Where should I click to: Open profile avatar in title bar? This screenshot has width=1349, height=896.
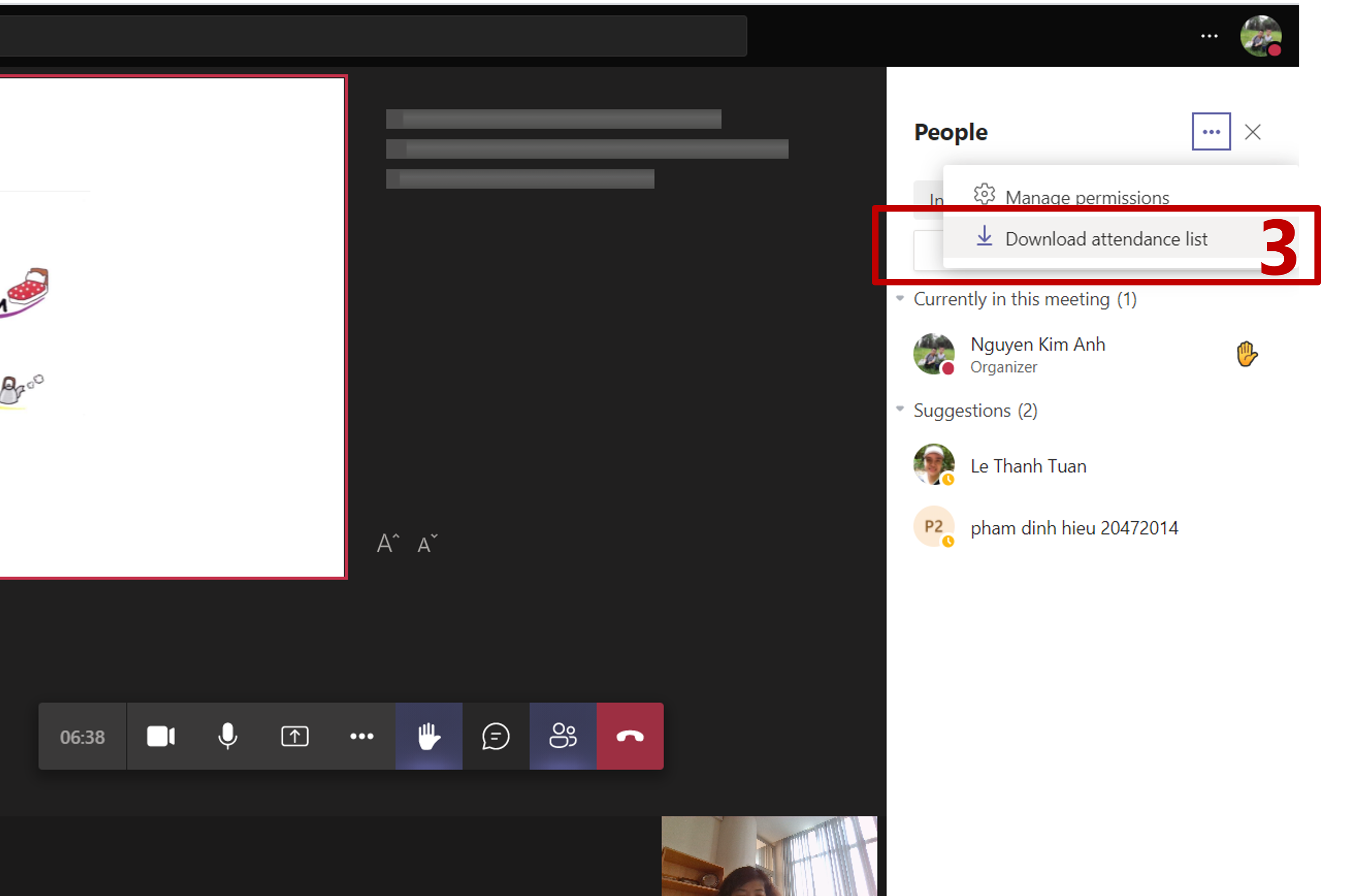pos(1260,36)
